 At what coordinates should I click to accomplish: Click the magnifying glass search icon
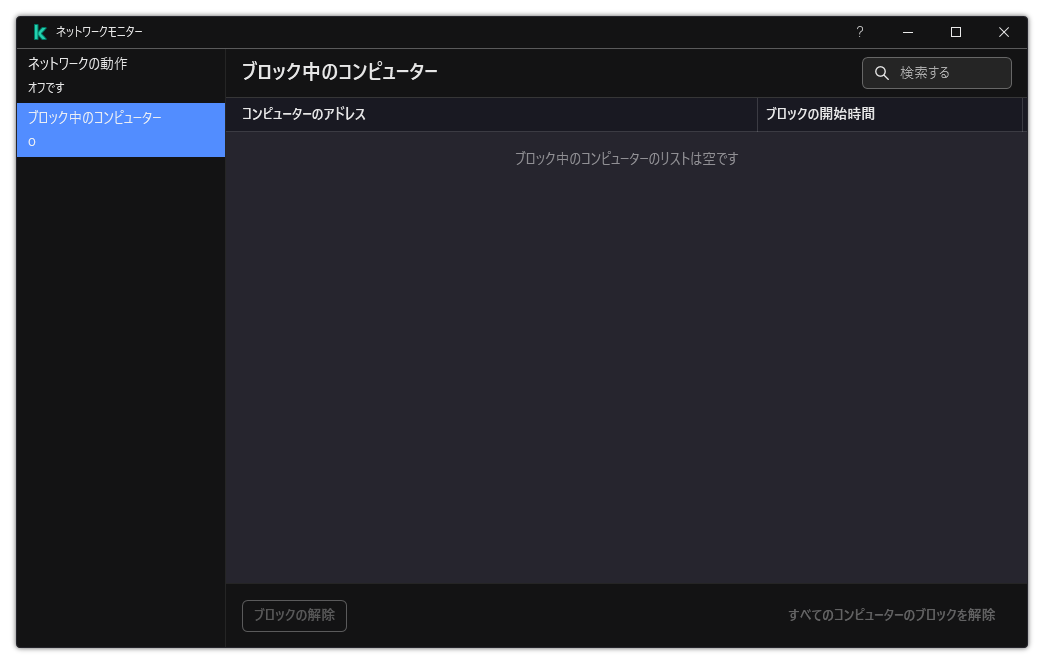click(881, 72)
